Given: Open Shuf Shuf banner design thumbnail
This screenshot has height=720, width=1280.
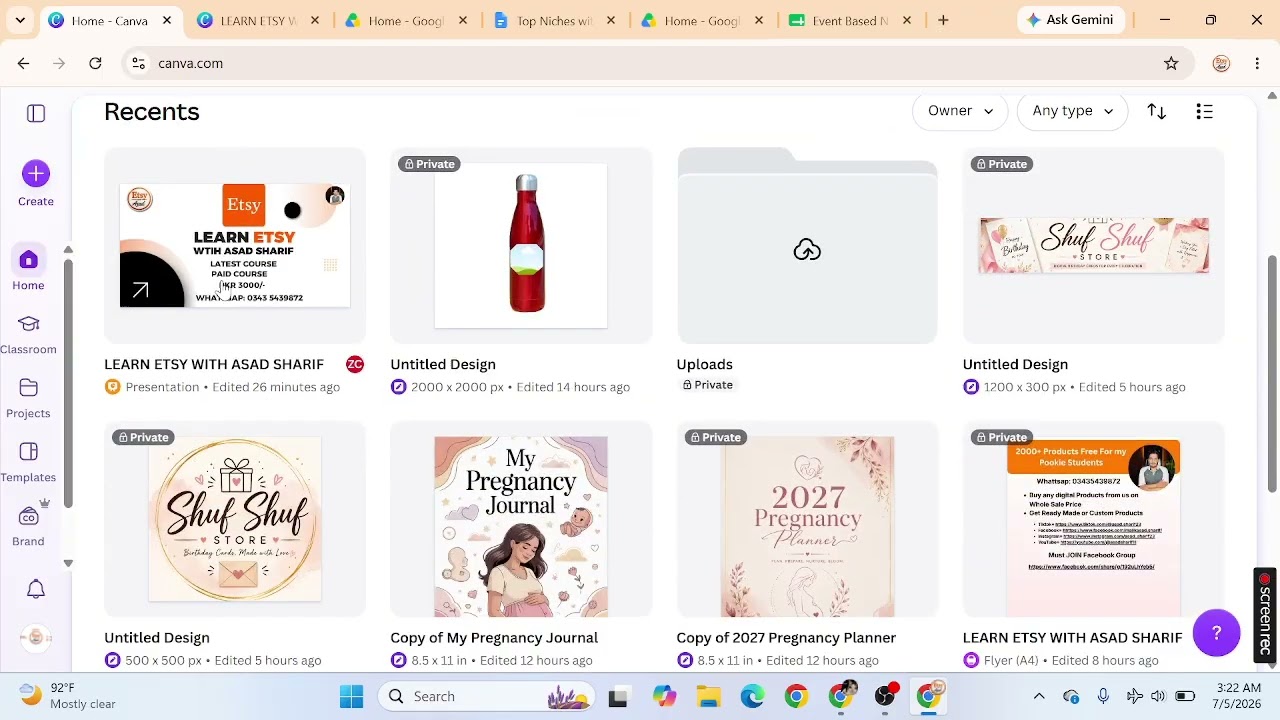Looking at the screenshot, I should click(1093, 245).
